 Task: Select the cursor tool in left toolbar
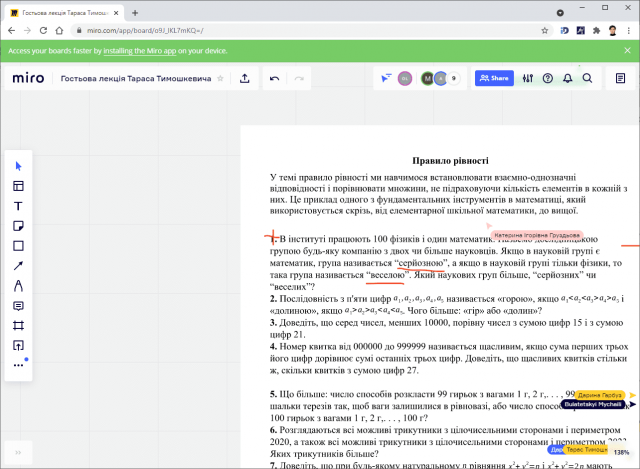(x=18, y=165)
